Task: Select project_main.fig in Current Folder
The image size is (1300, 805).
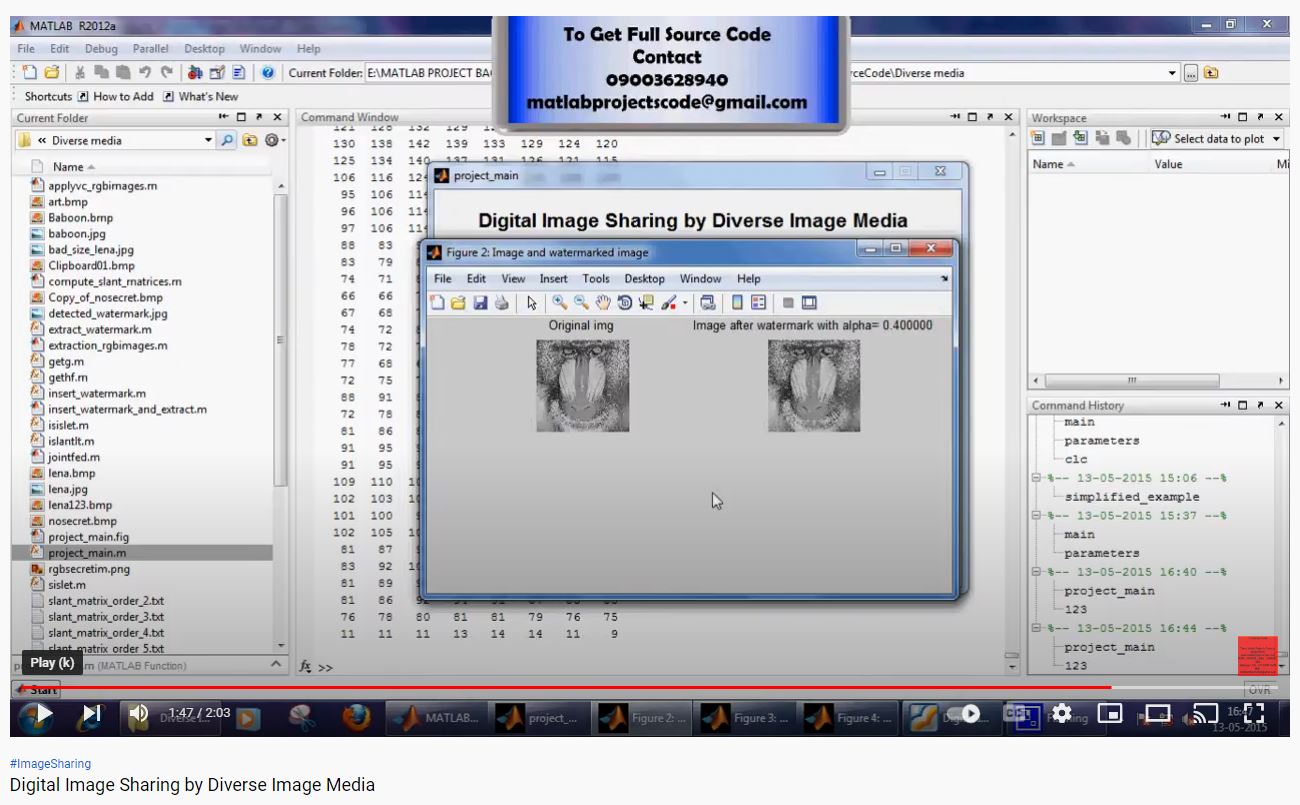Action: point(88,537)
